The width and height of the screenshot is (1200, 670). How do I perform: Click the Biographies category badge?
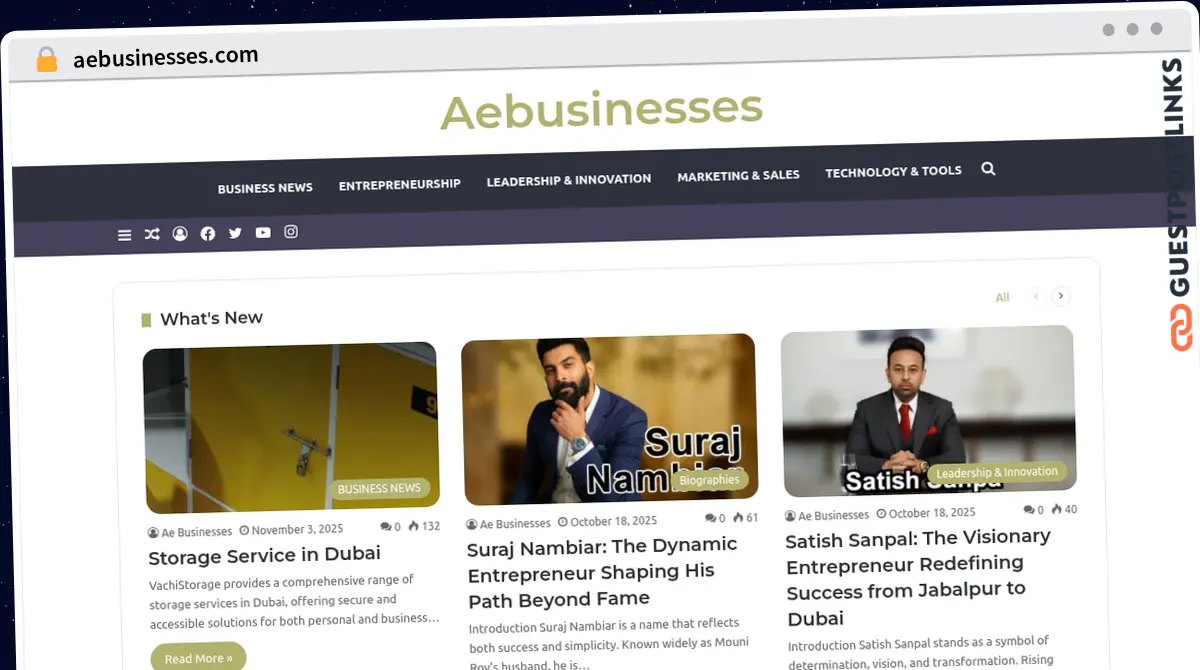(x=709, y=480)
